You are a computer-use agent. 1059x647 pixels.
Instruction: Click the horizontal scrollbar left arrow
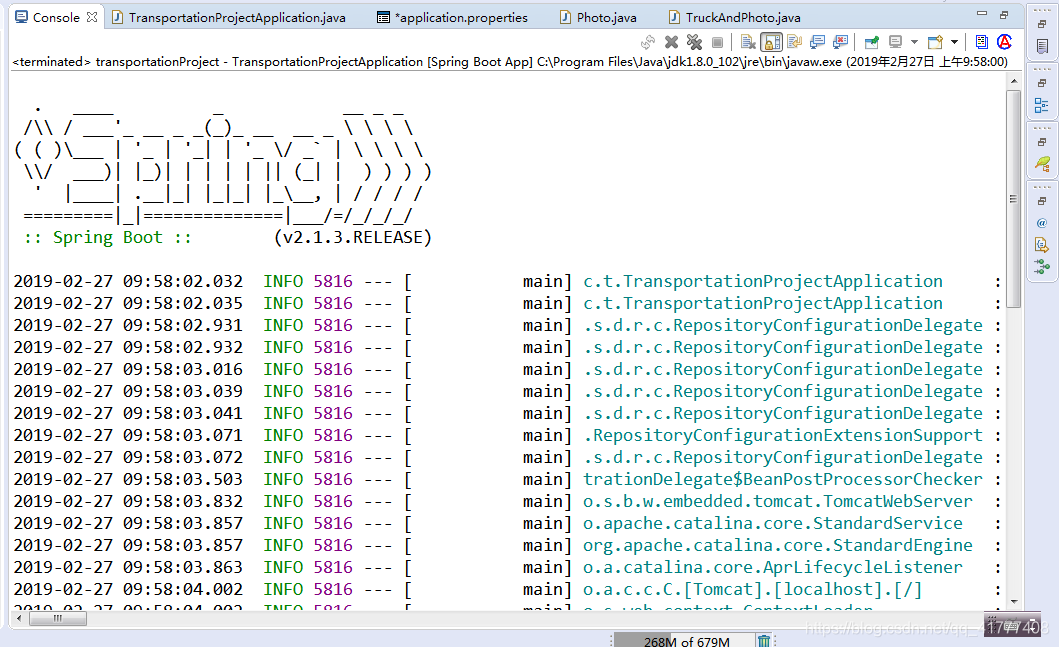tap(19, 618)
